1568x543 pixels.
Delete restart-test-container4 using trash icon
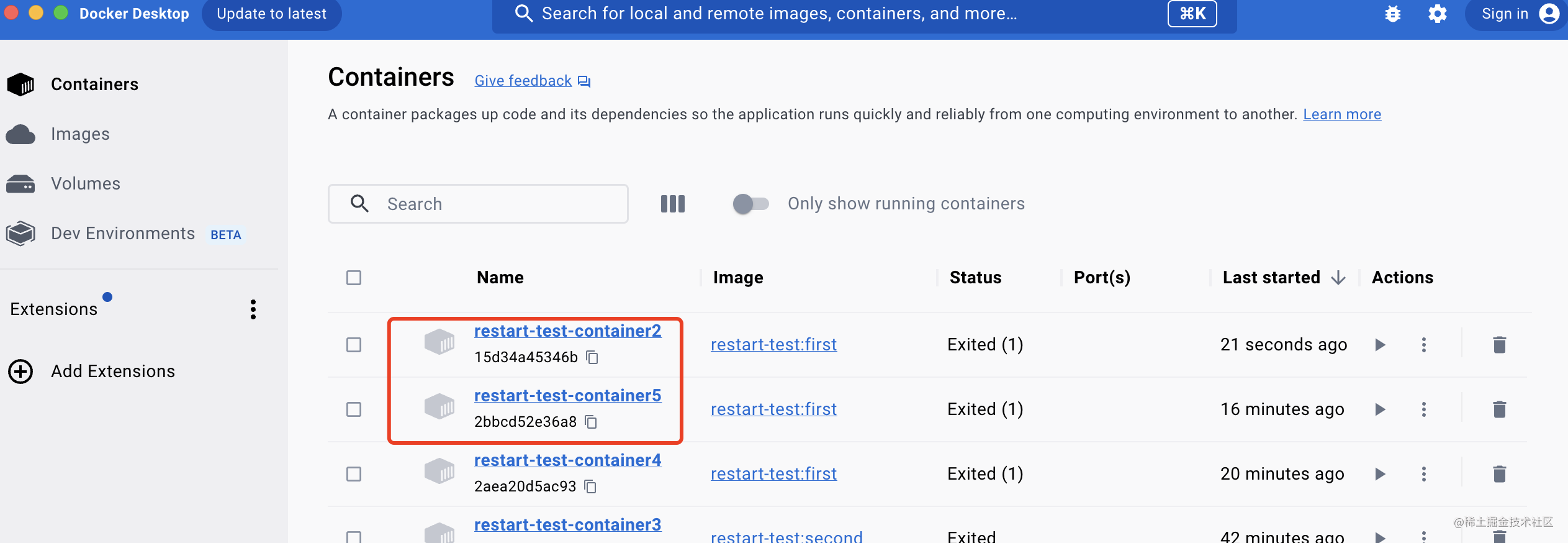[1499, 474]
